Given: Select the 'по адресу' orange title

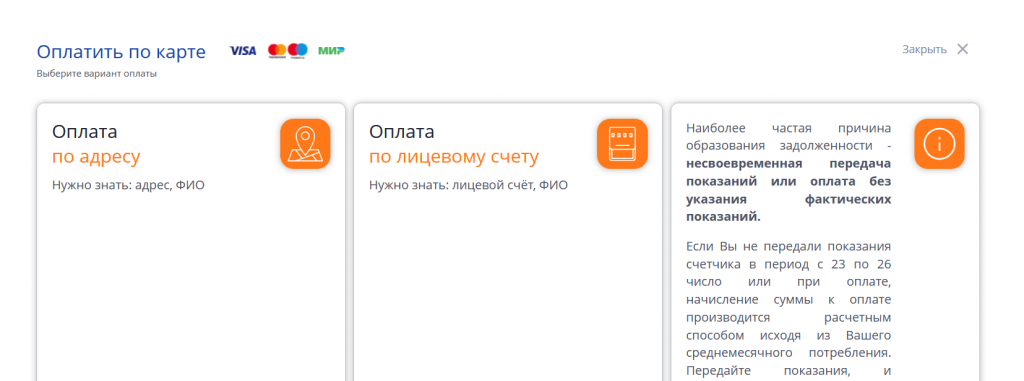Looking at the screenshot, I should click(x=96, y=157).
